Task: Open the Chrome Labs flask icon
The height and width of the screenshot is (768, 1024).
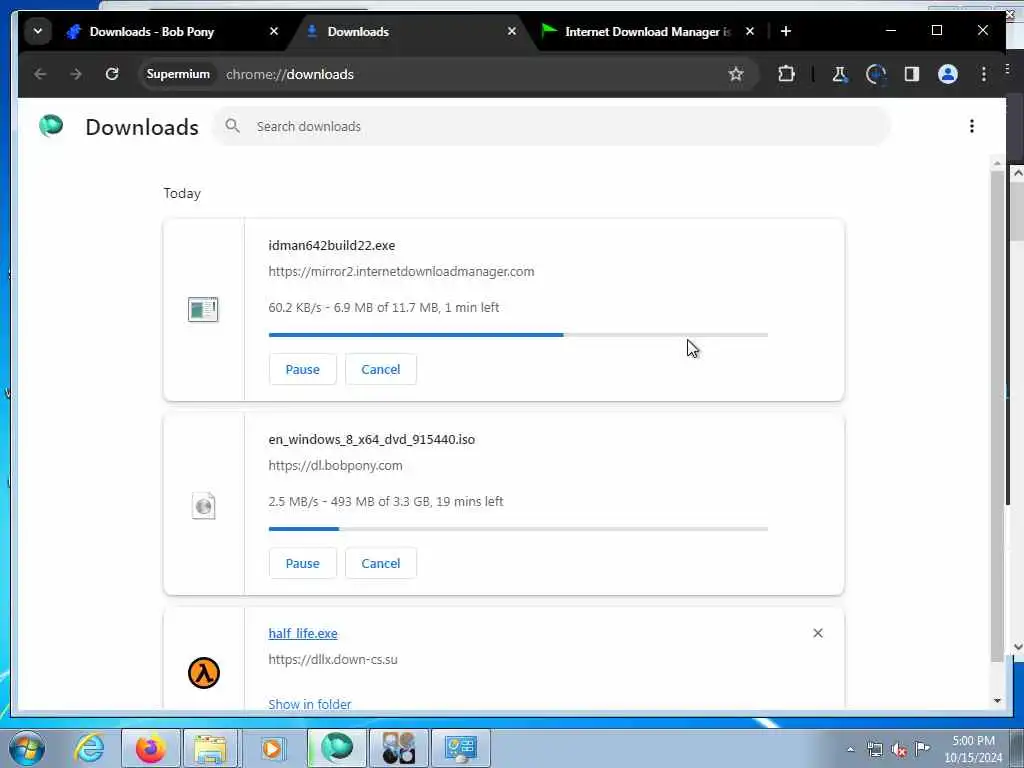Action: click(840, 74)
